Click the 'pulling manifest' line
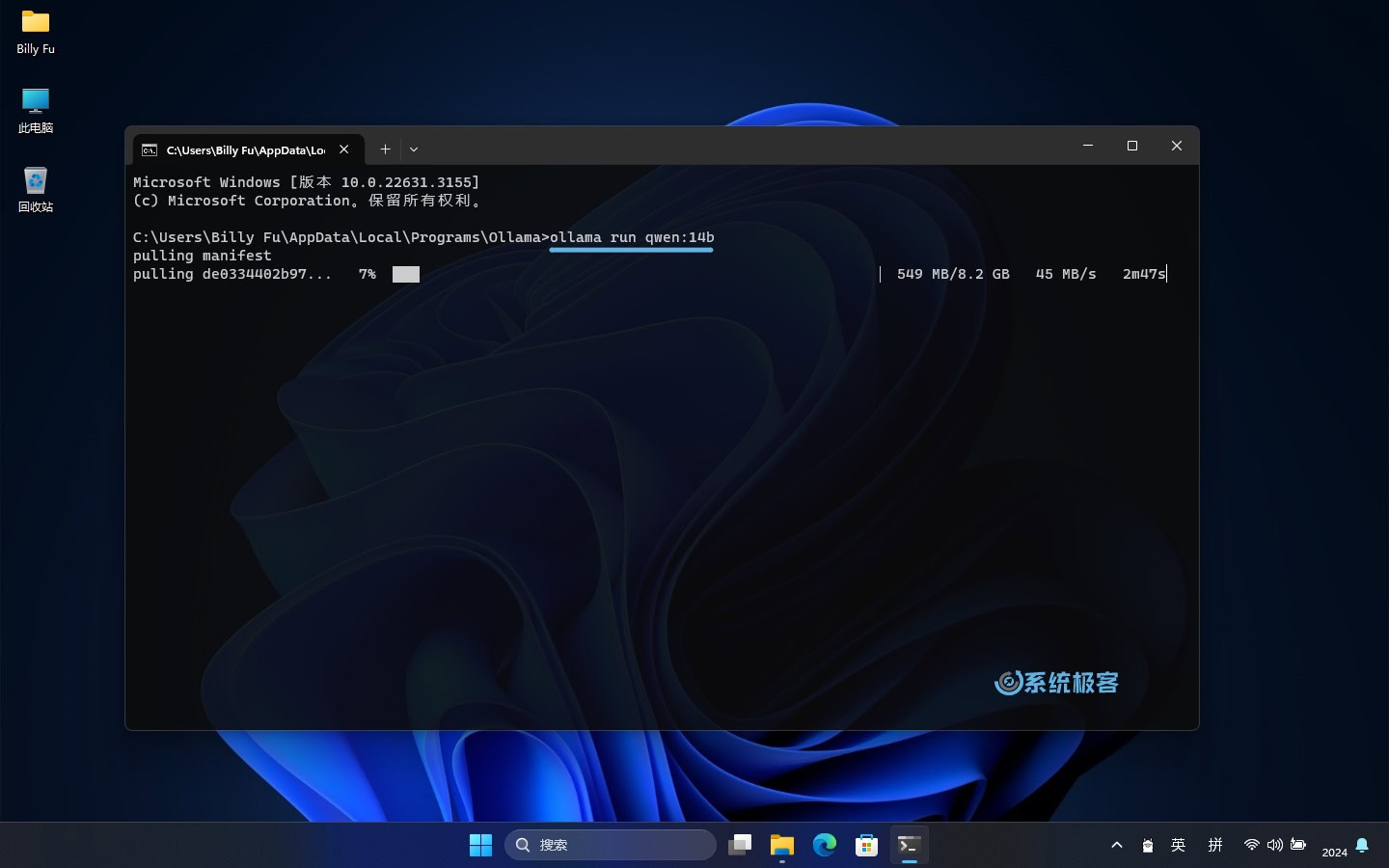The width and height of the screenshot is (1389, 868). tap(203, 256)
